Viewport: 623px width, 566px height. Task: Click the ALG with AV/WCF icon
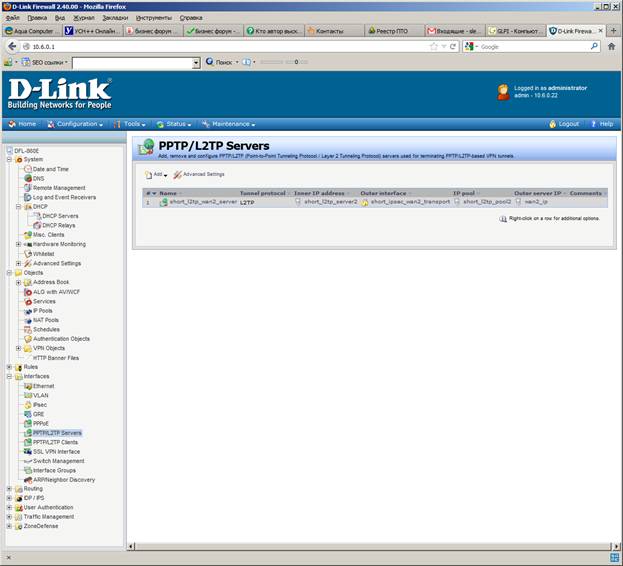(x=28, y=292)
